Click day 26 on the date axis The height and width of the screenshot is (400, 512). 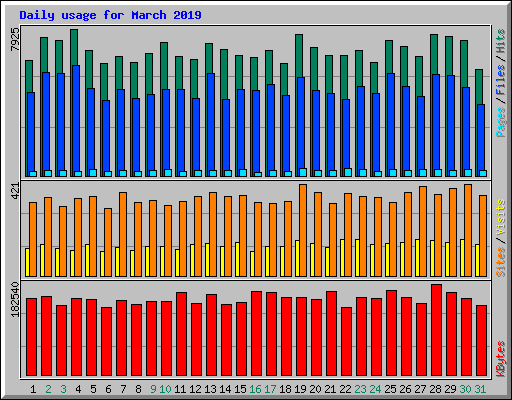[x=405, y=389]
